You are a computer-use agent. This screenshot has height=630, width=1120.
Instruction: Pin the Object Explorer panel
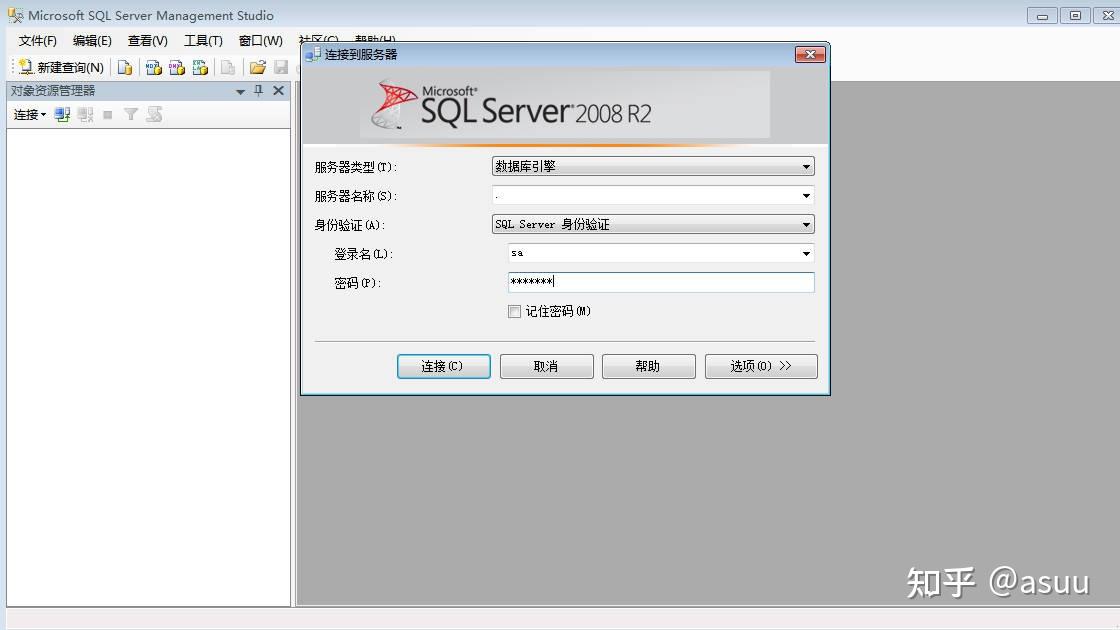click(x=258, y=90)
